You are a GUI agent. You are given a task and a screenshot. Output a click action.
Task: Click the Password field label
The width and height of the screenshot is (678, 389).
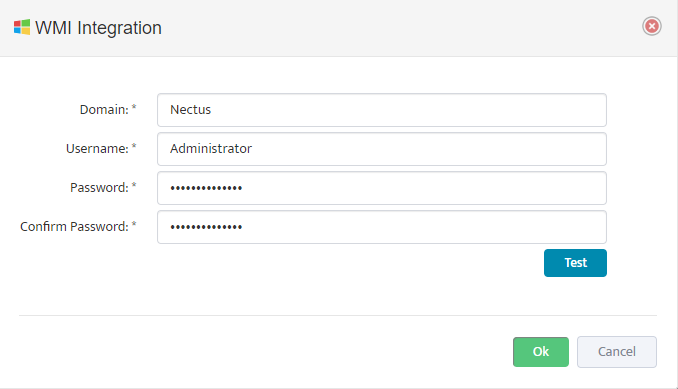tap(99, 188)
